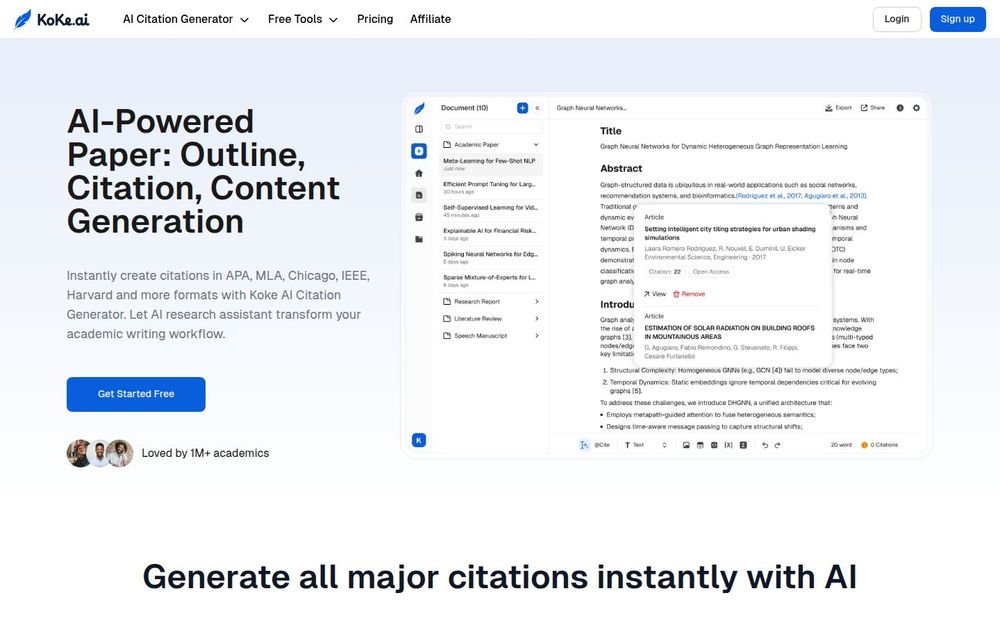
Task: Click the Title heading in the document
Action: point(610,131)
